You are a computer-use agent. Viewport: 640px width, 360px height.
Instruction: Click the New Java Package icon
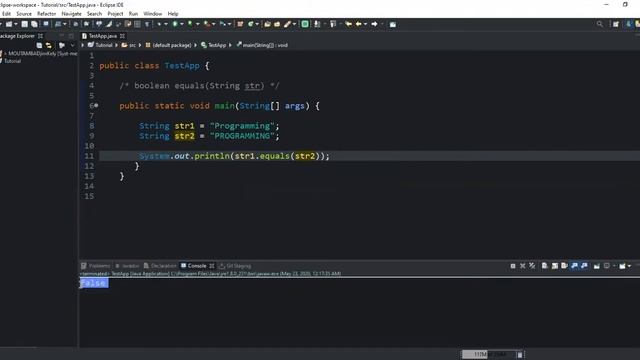point(240,24)
